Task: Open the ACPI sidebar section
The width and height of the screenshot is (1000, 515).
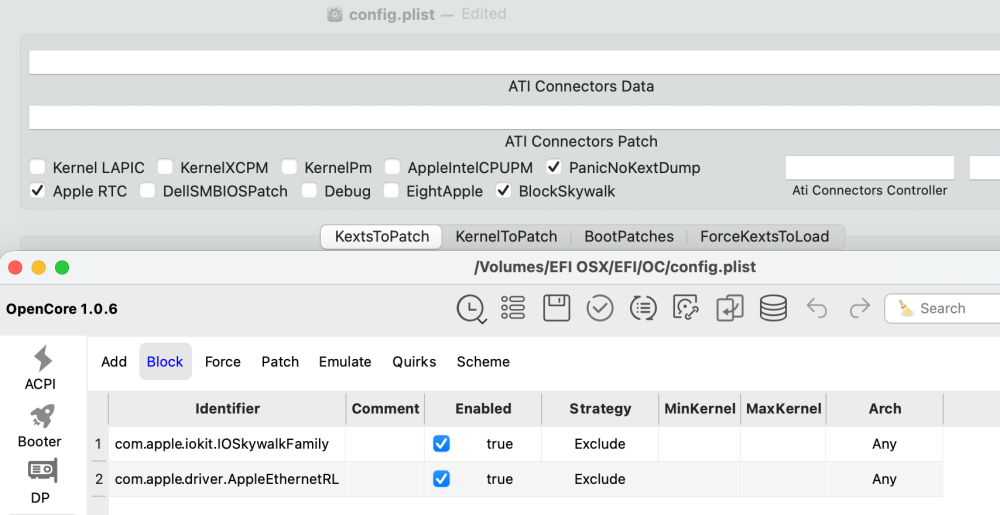Action: tap(40, 368)
